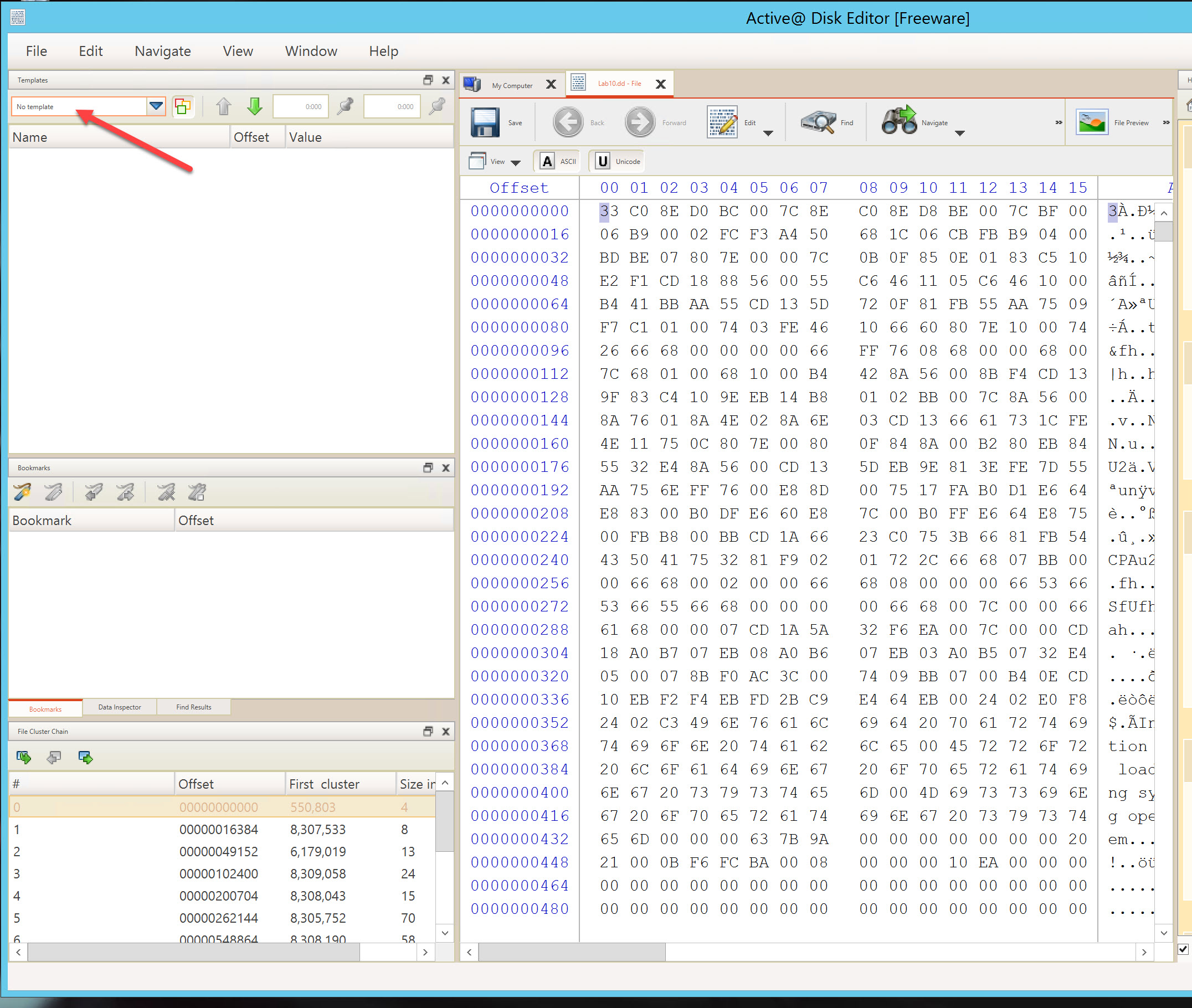Click the hex view horizontal scrollbar thumb

(x=572, y=953)
